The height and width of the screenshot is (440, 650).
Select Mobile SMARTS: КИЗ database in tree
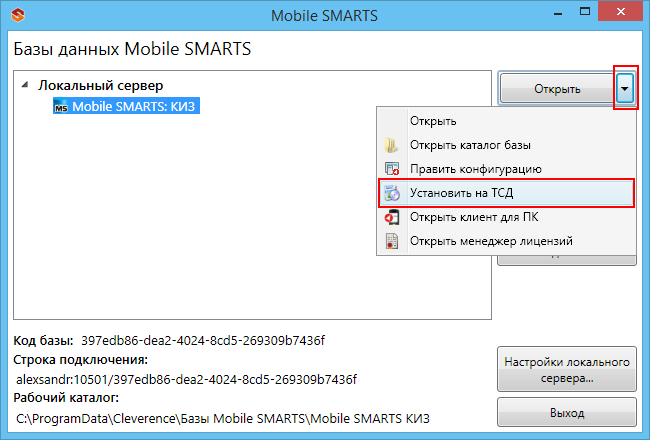[126, 107]
